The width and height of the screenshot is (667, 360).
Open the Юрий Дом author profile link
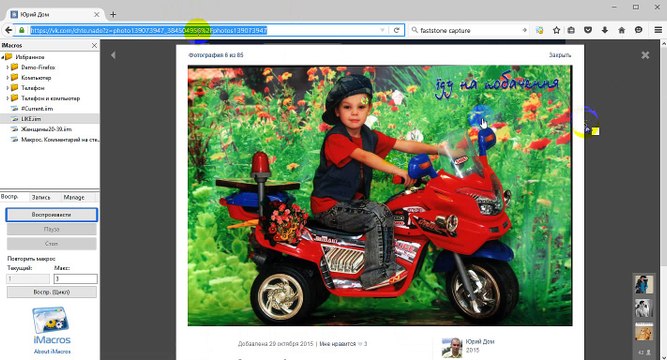[x=480, y=341]
